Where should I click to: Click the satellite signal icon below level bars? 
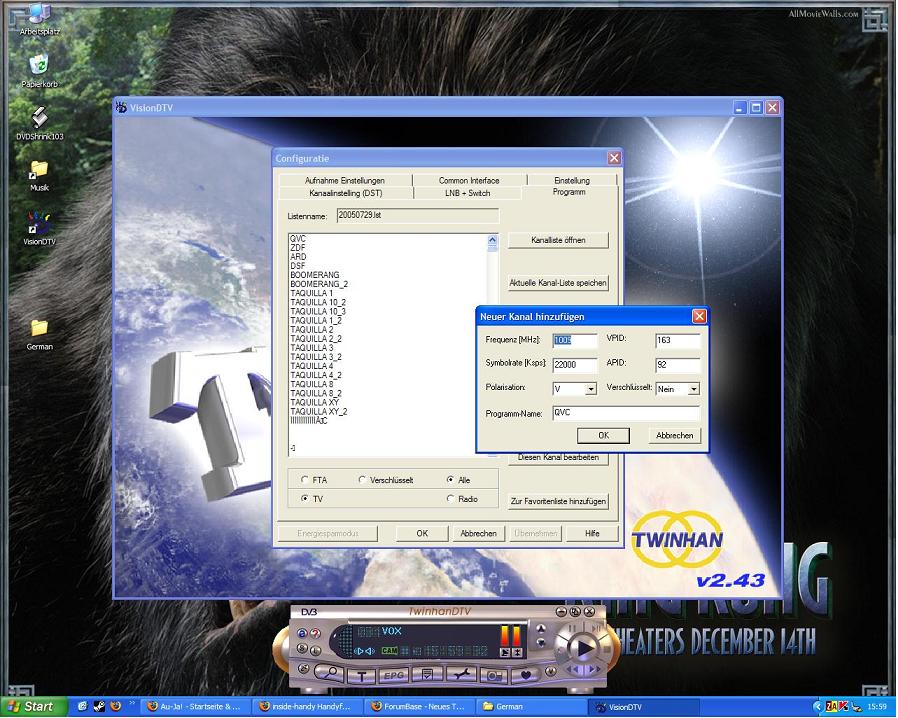pyautogui.click(x=505, y=652)
